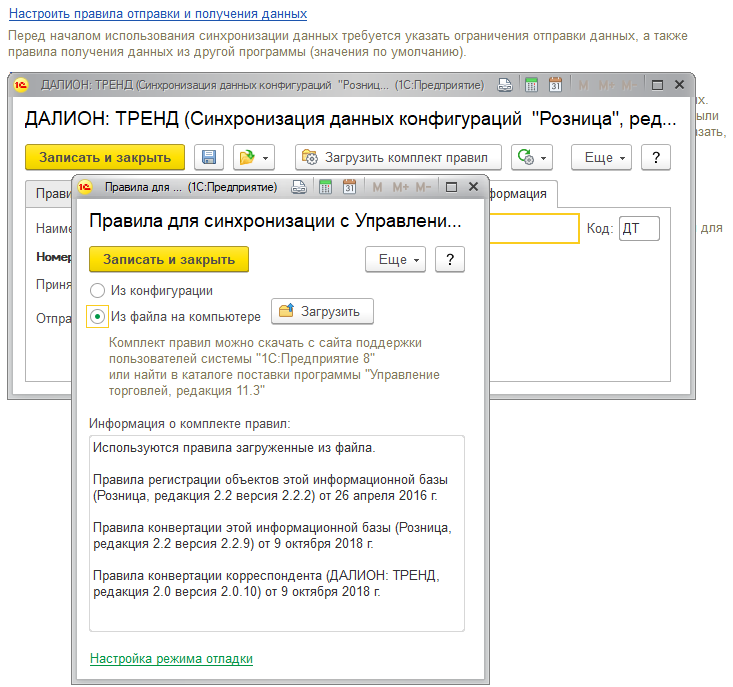733x687 pixels.
Task: Click the yellow-bordered name field in ДАЛИОН window
Action: tap(534, 229)
